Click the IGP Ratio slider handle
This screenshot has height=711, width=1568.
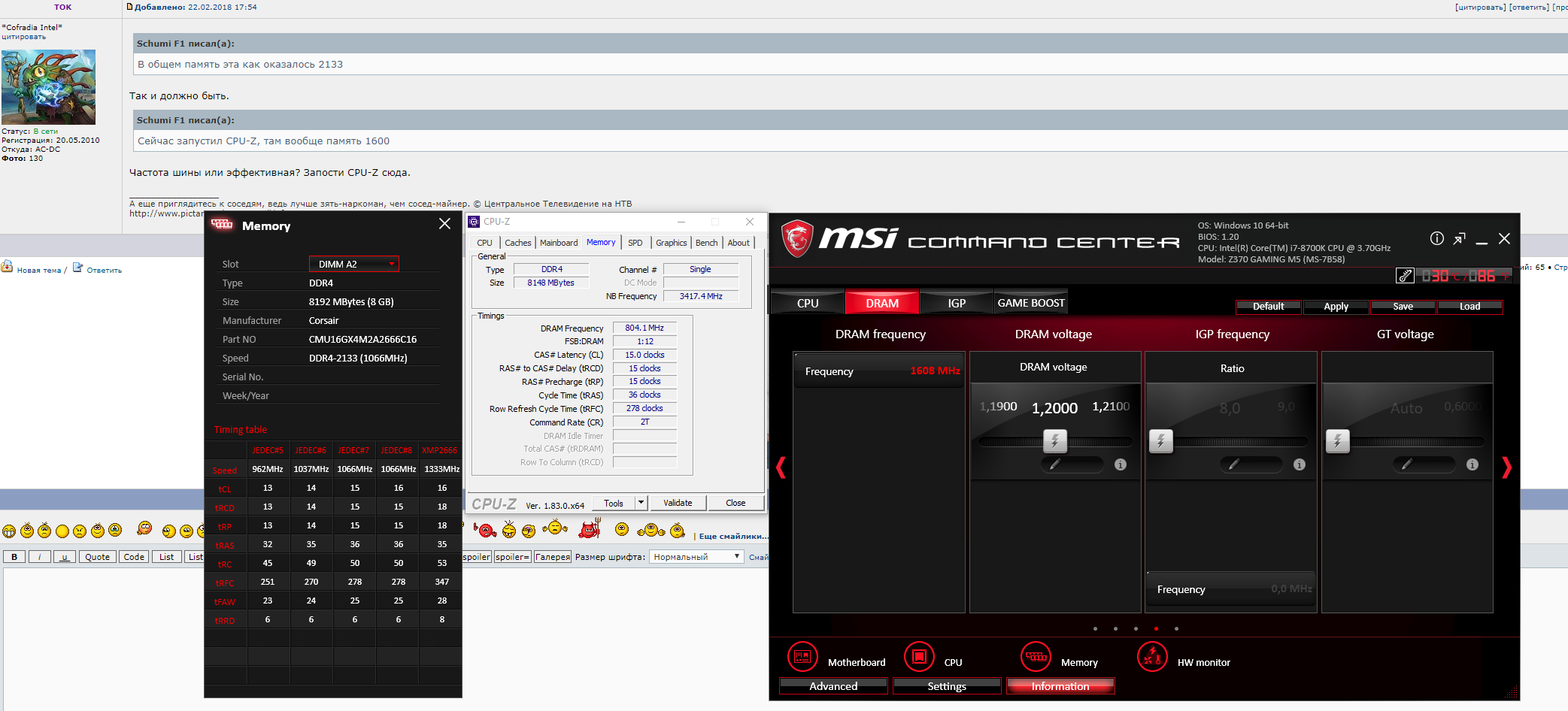coord(1160,441)
